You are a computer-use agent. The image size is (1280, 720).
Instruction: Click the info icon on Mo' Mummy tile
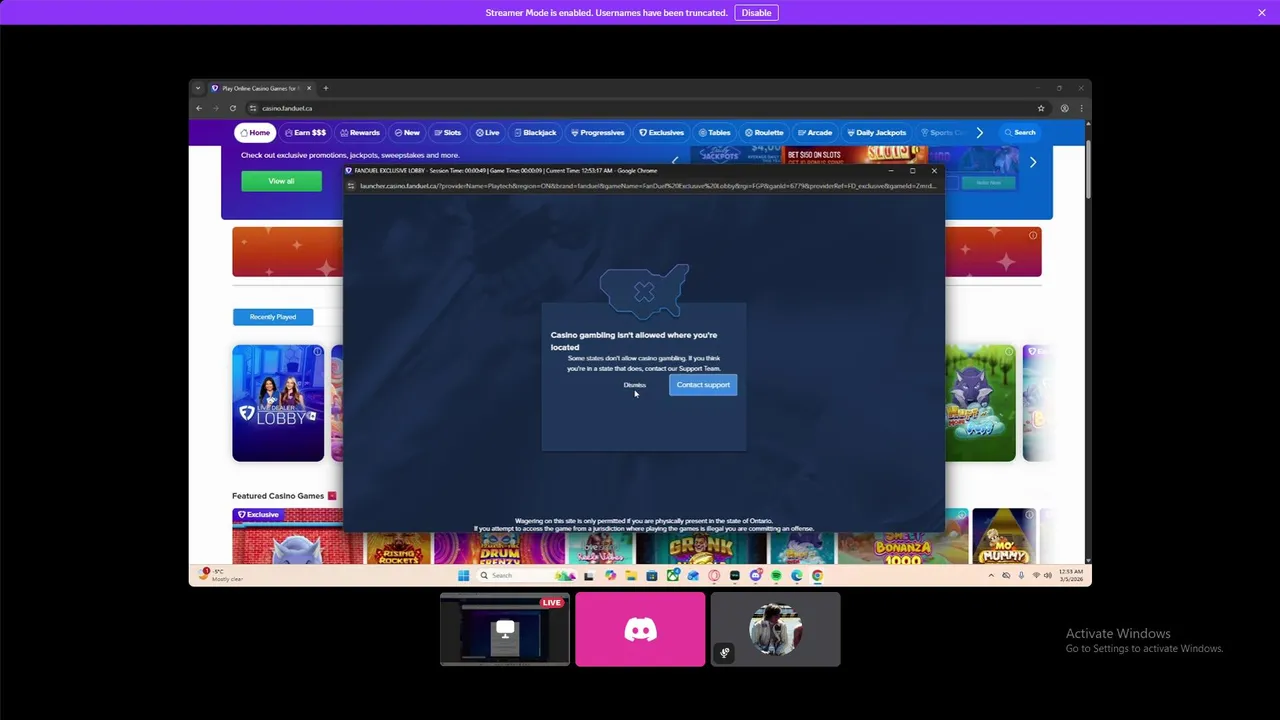point(1029,515)
